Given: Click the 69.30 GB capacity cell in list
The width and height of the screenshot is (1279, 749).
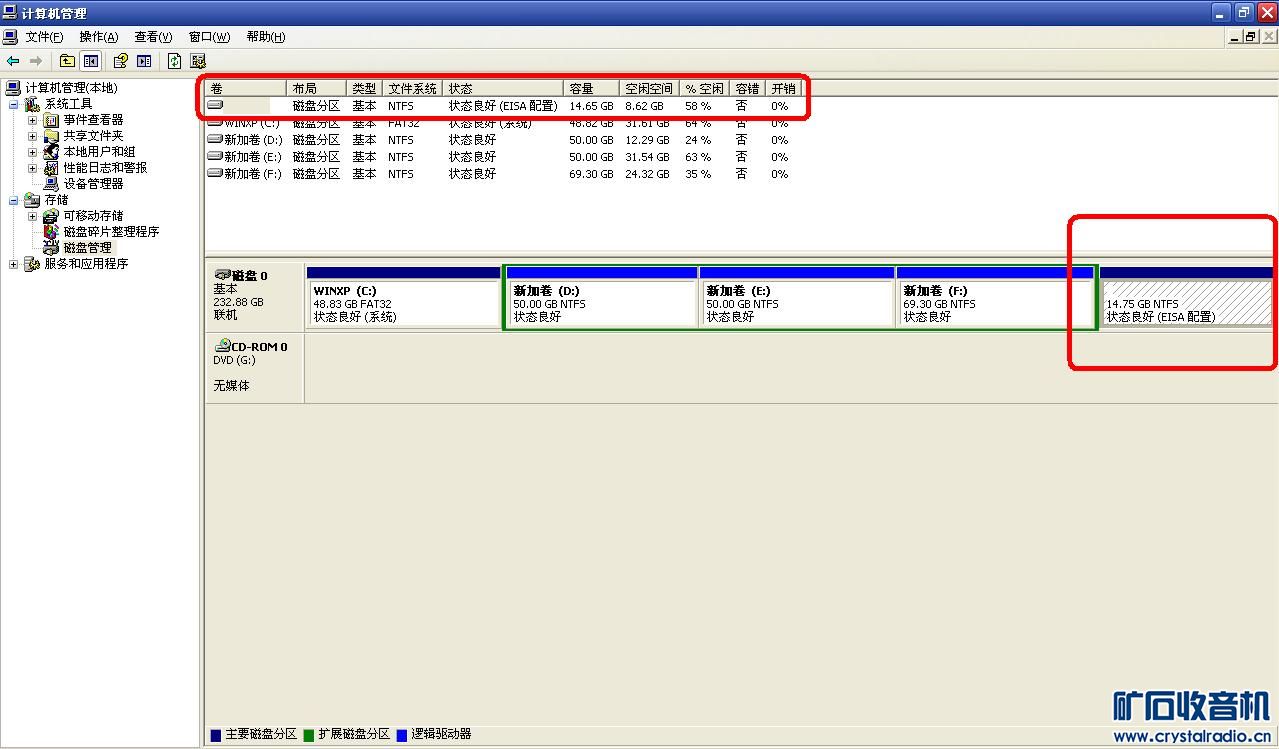Looking at the screenshot, I should (x=591, y=174).
